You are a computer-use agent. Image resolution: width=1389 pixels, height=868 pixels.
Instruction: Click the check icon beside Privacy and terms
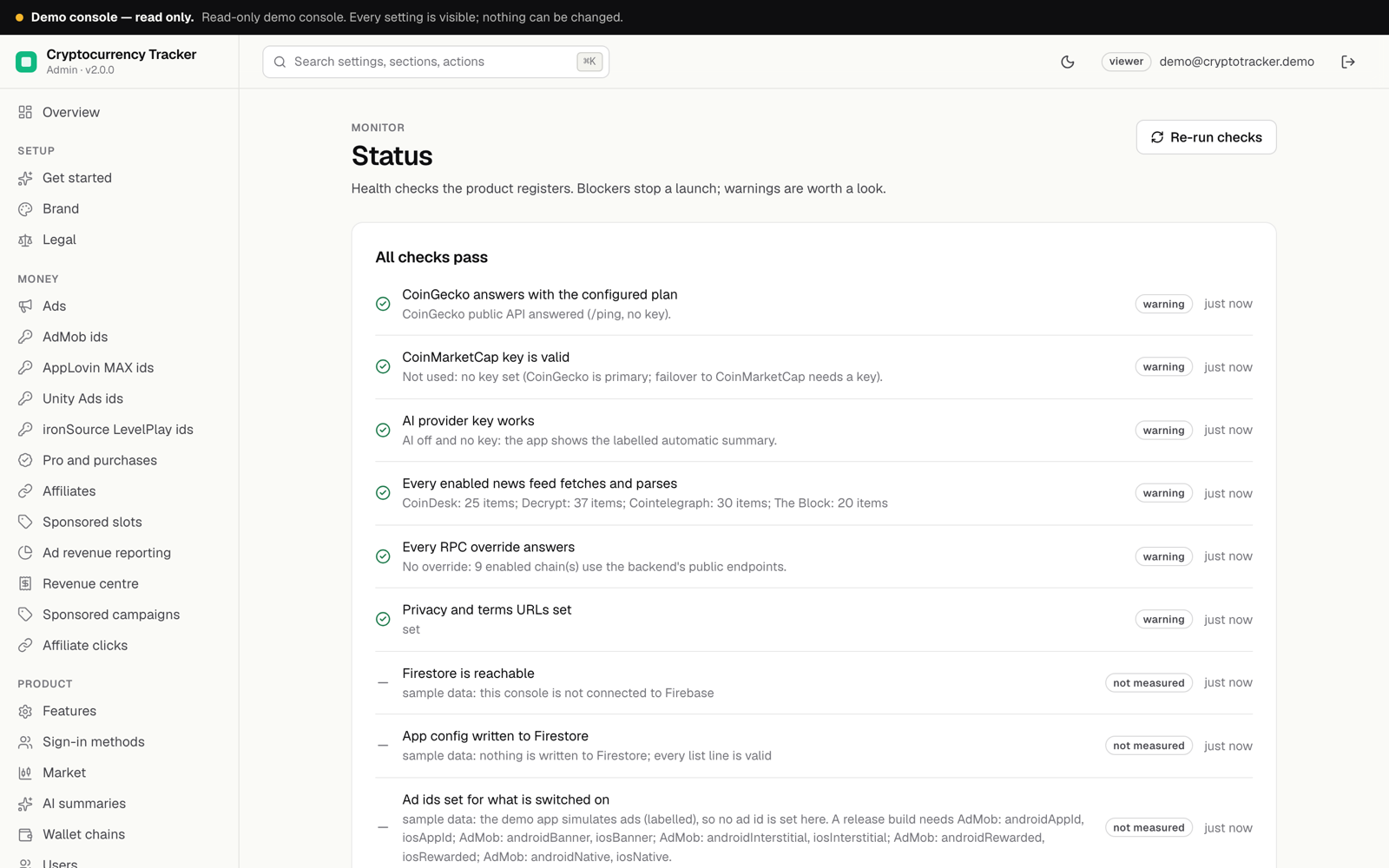[383, 619]
